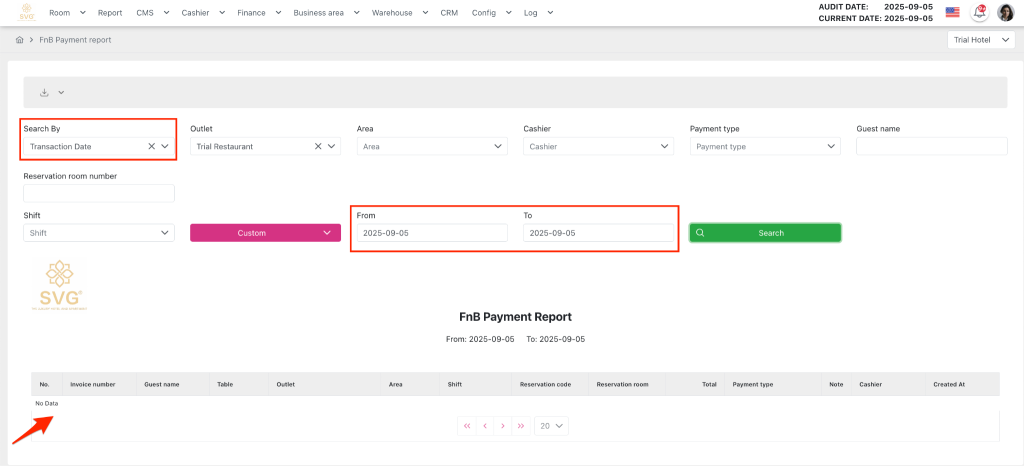Open the Cashier filter dropdown
Screen dimensions: 1024x466
pyautogui.click(x=598, y=146)
